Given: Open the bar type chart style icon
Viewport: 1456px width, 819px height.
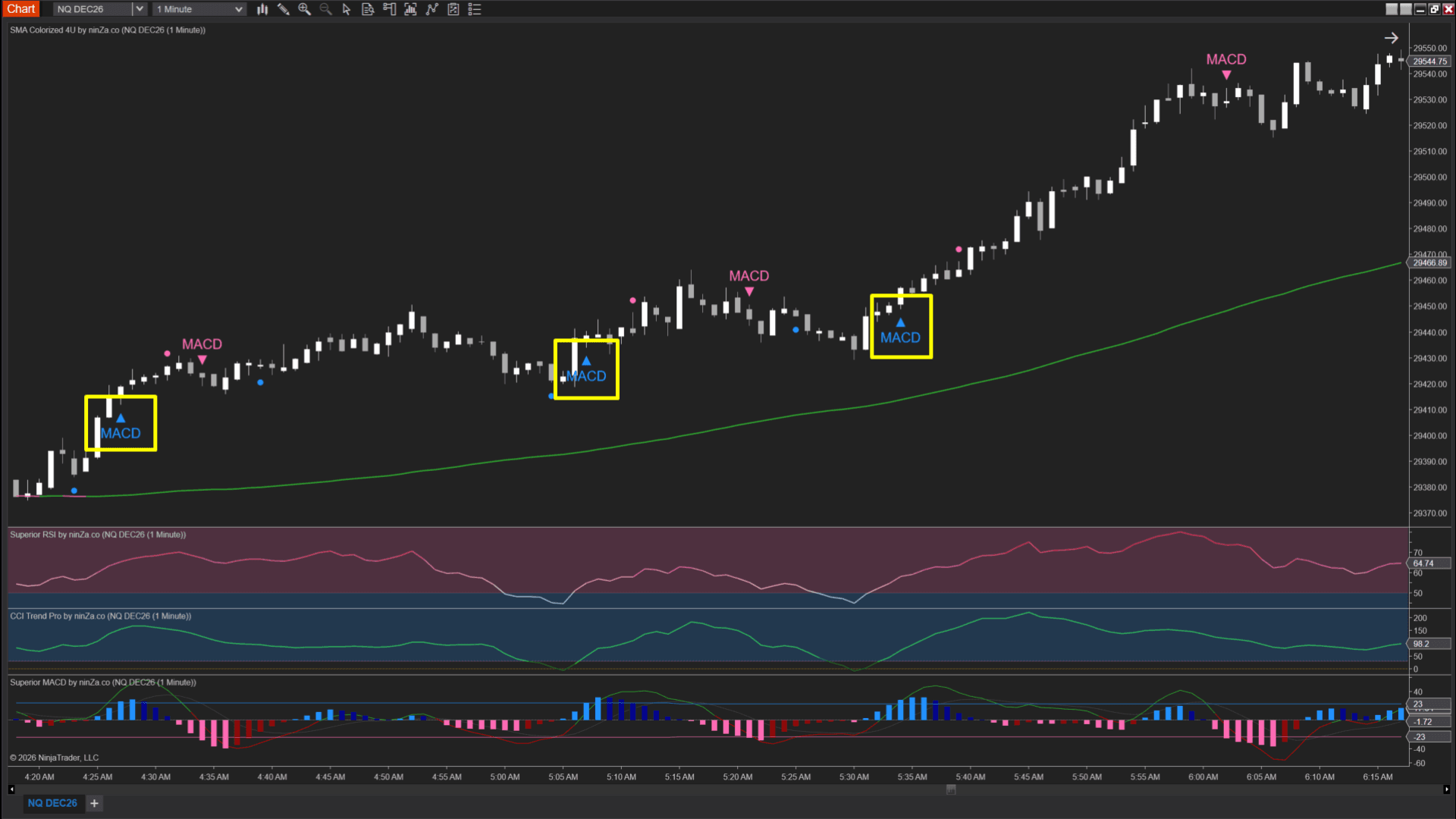Looking at the screenshot, I should 262,9.
